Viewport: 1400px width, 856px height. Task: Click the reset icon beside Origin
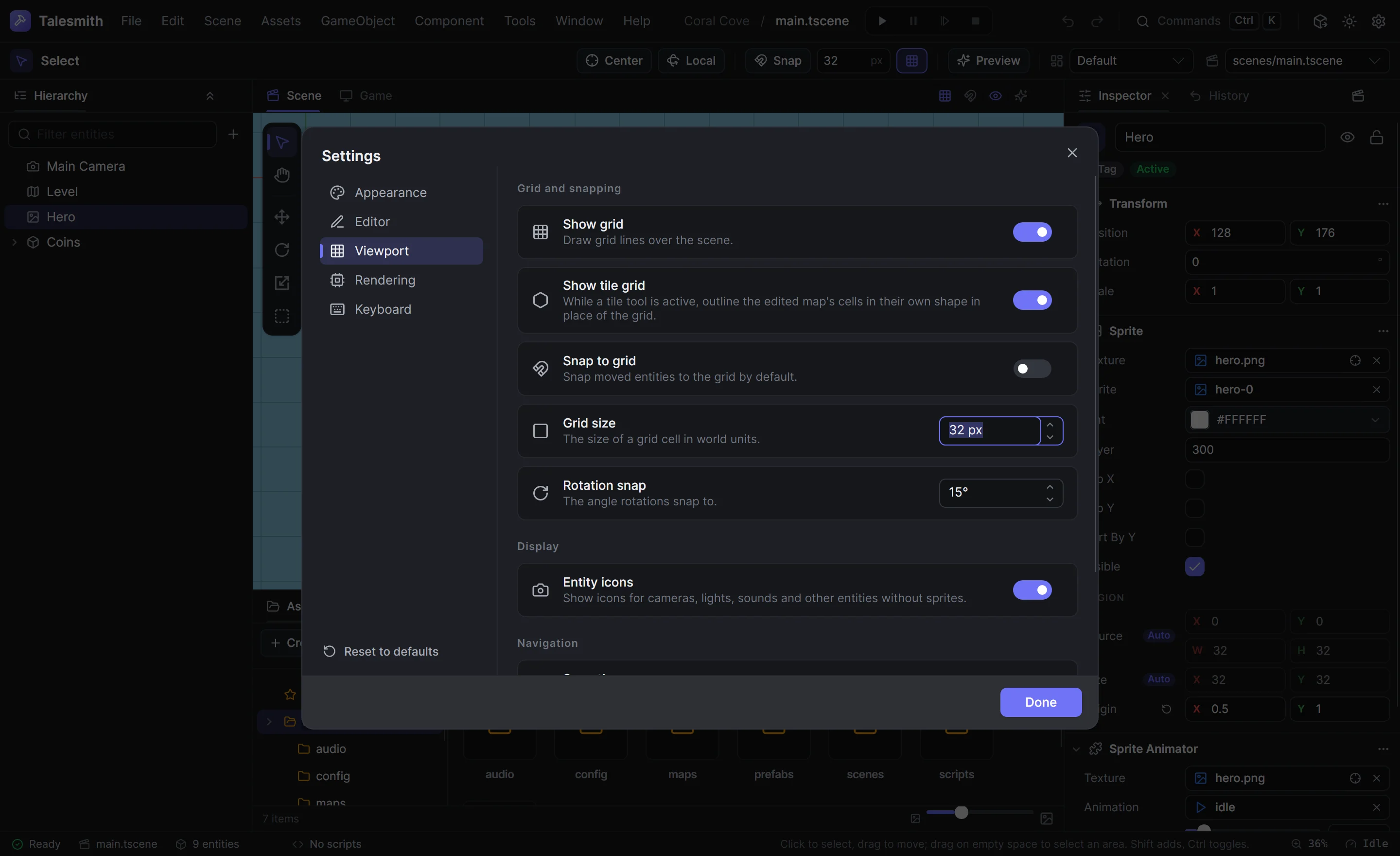(x=1166, y=709)
